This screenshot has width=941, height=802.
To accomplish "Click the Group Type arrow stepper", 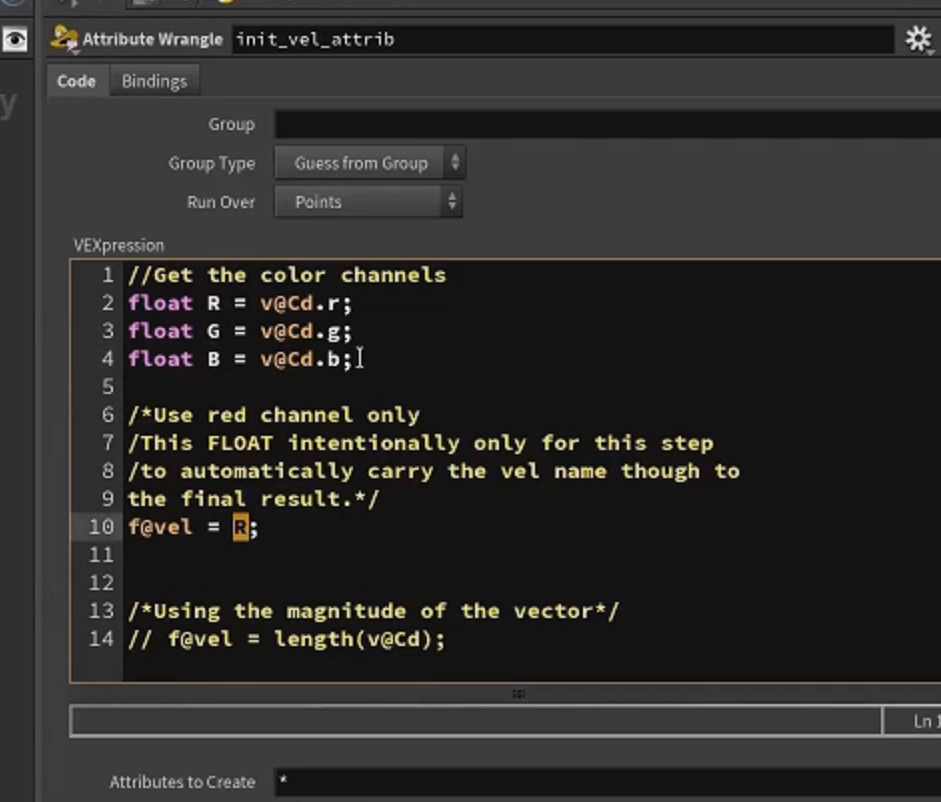I will 455,163.
